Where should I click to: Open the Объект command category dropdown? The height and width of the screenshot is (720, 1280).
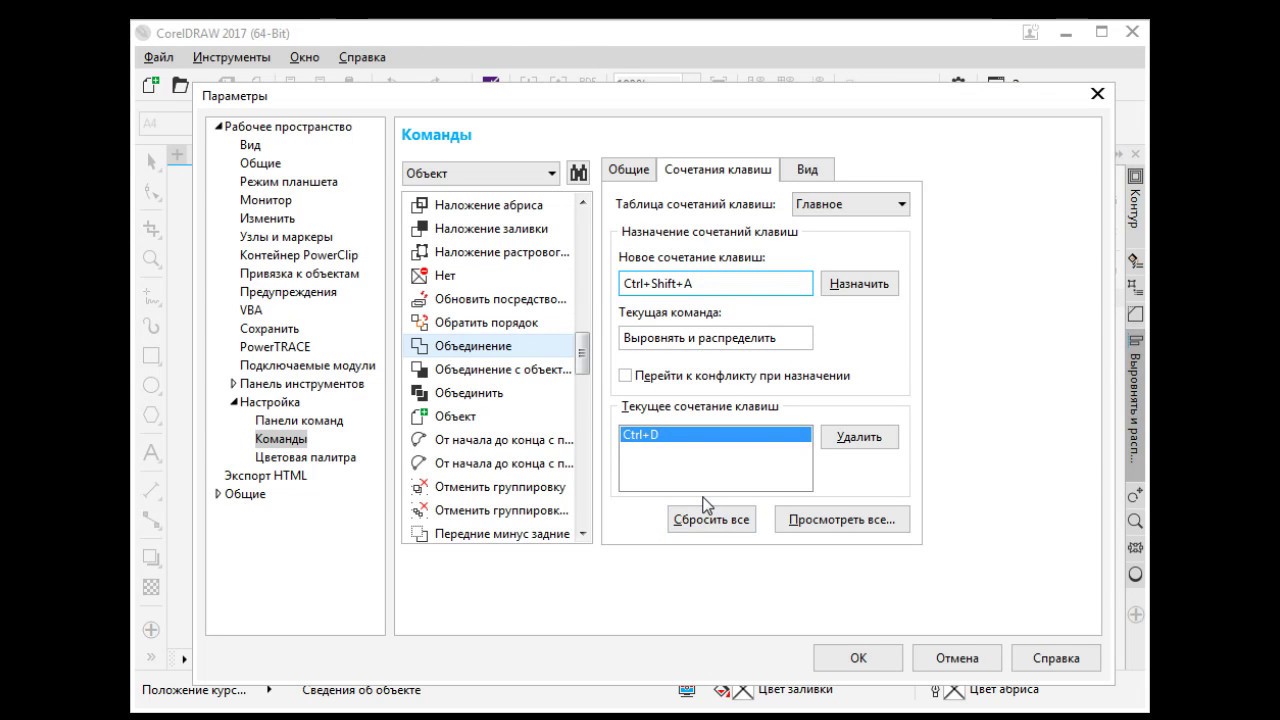click(x=480, y=173)
